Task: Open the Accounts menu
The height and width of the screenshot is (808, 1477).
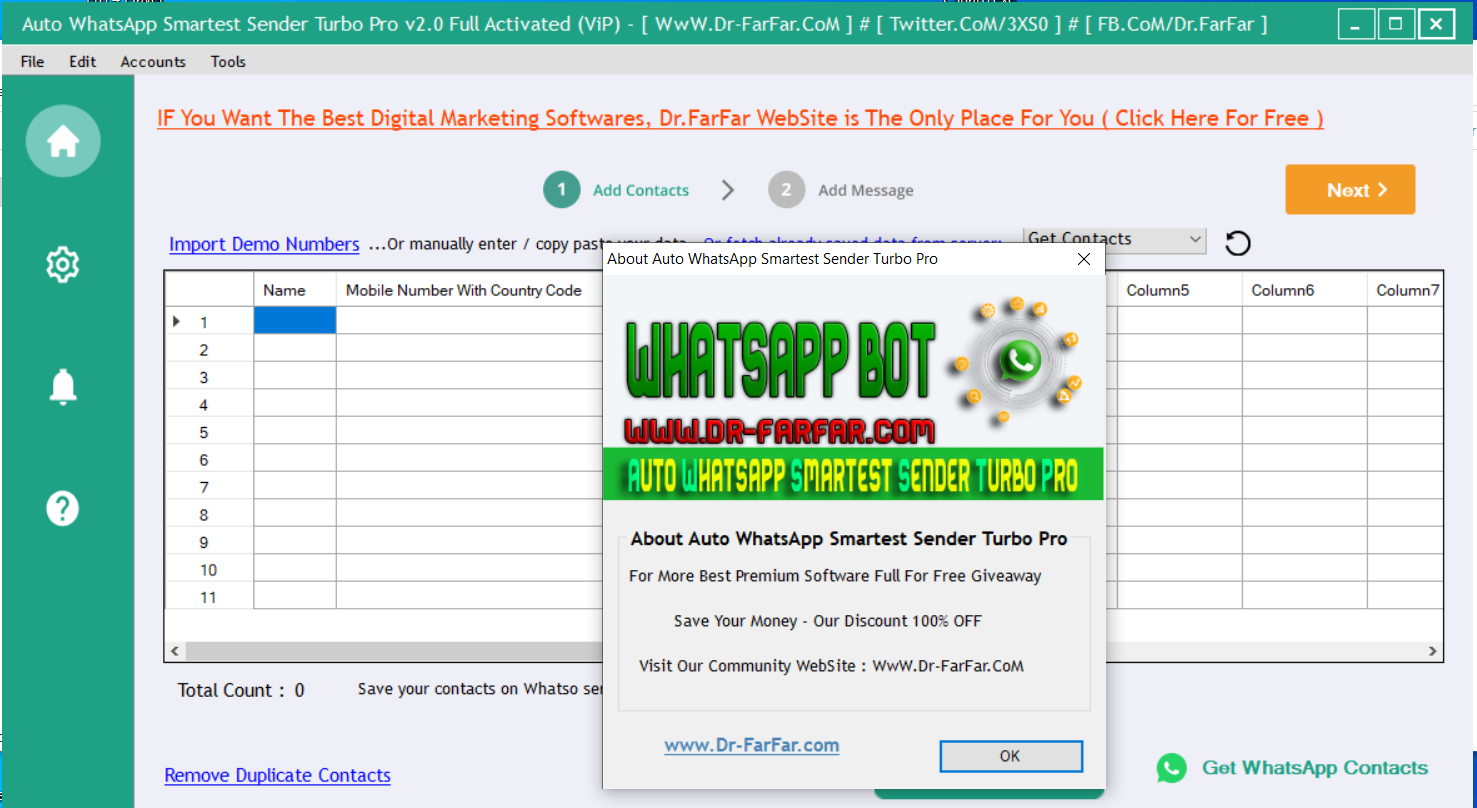Action: tap(153, 62)
